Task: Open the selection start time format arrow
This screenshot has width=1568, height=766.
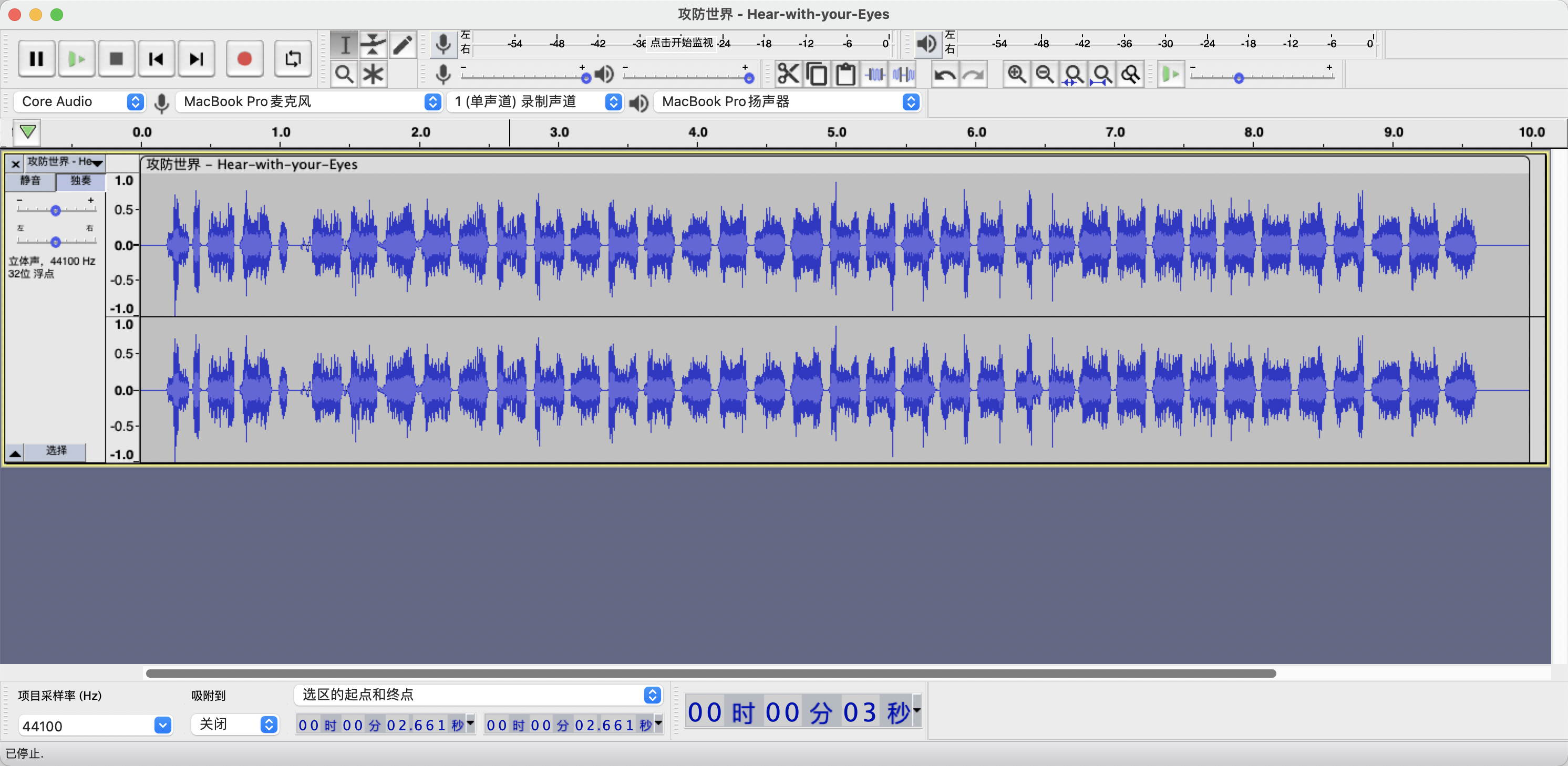Action: 470,723
